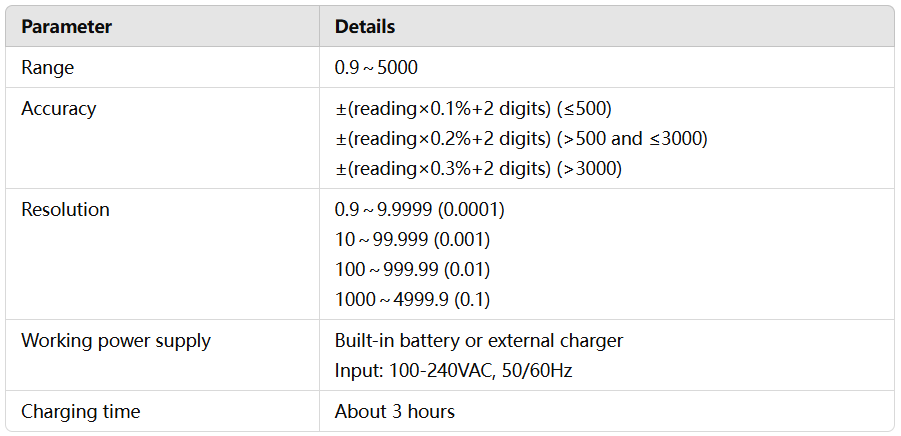The height and width of the screenshot is (436, 901).
Task: Select the Range row label
Action: [x=48, y=67]
